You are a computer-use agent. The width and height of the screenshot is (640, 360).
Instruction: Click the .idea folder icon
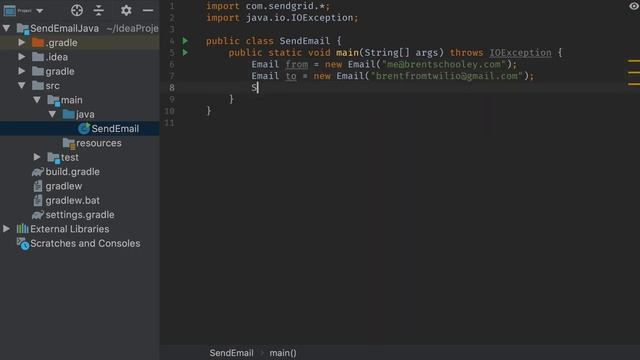(x=38, y=57)
